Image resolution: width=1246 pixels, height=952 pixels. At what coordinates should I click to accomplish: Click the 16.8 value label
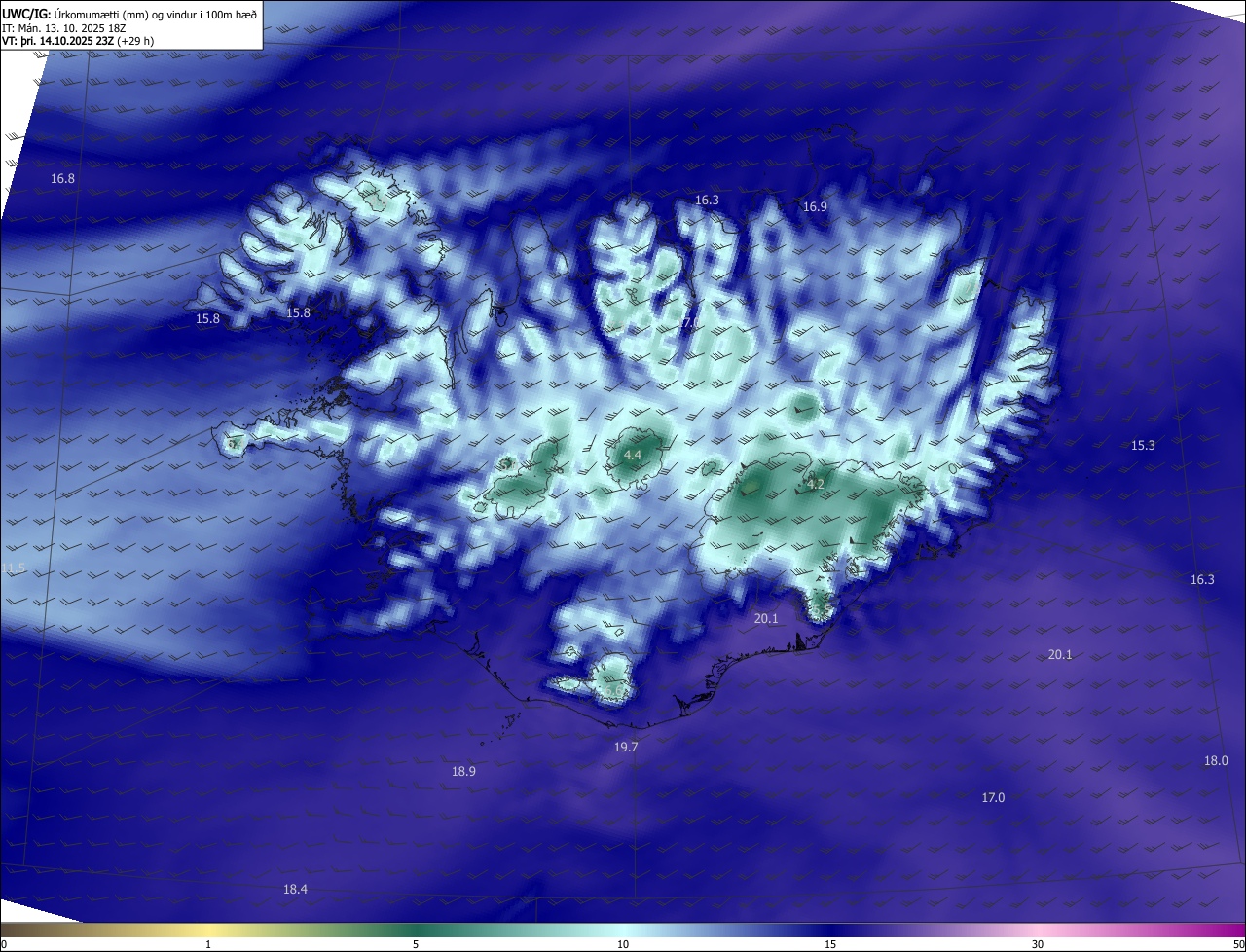coord(63,179)
